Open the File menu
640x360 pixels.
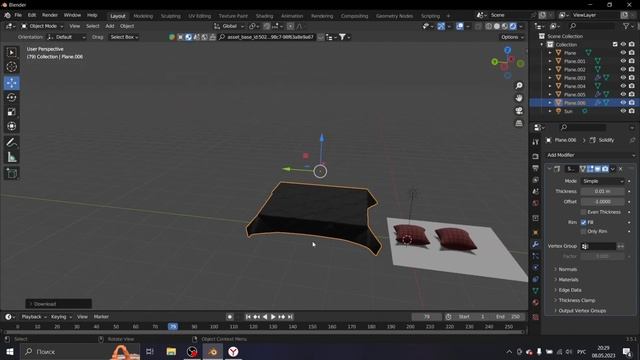(x=18, y=15)
